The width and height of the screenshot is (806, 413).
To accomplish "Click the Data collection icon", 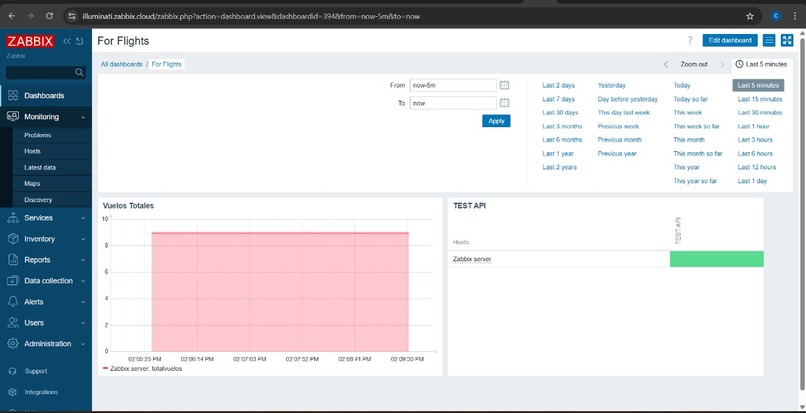I will pos(13,281).
